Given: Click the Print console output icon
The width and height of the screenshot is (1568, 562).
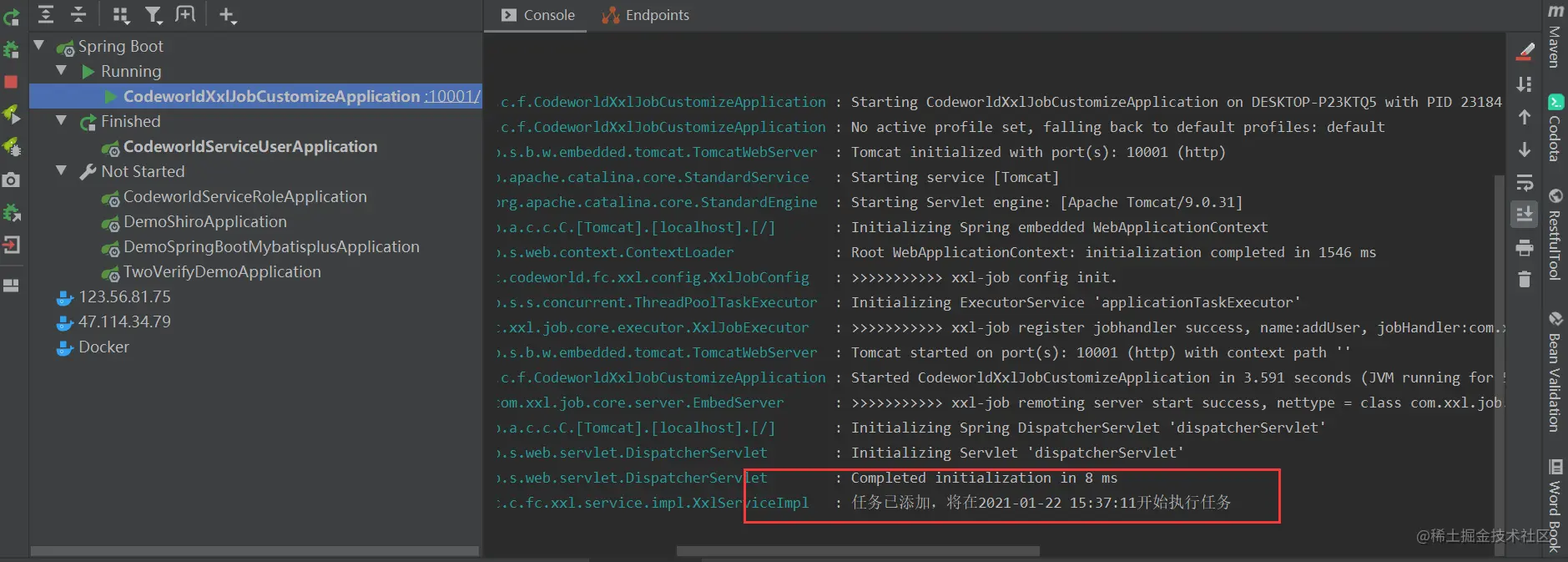Looking at the screenshot, I should pos(1525,247).
